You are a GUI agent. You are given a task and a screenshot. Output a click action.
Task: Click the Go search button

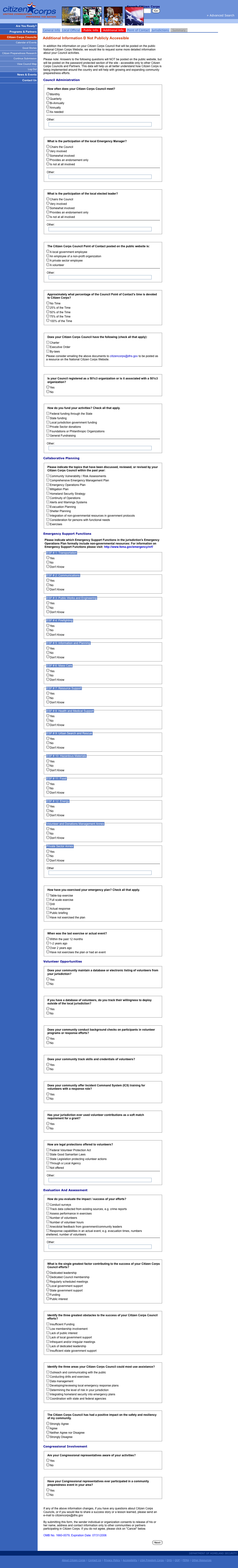[x=156, y=11]
